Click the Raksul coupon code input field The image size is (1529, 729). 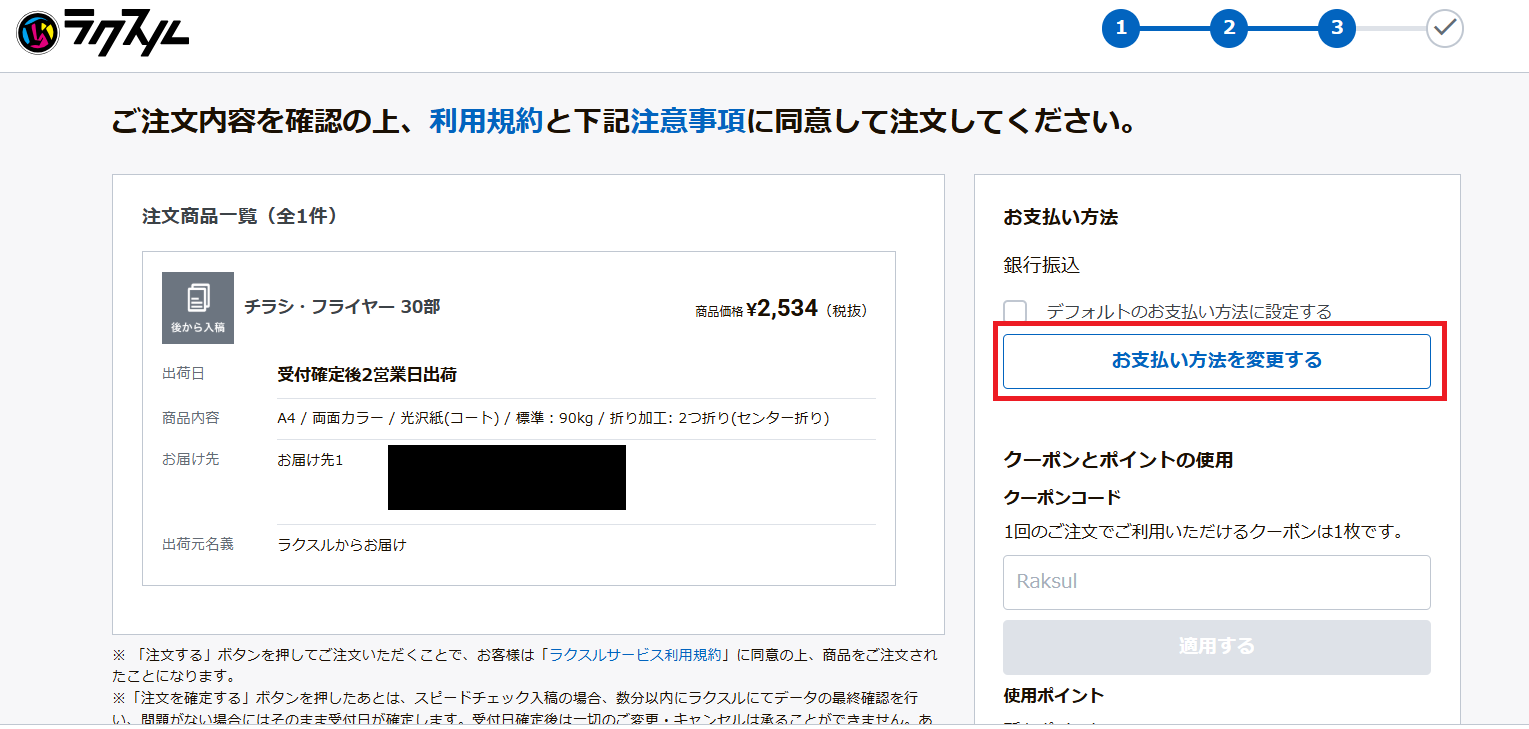(x=1216, y=582)
